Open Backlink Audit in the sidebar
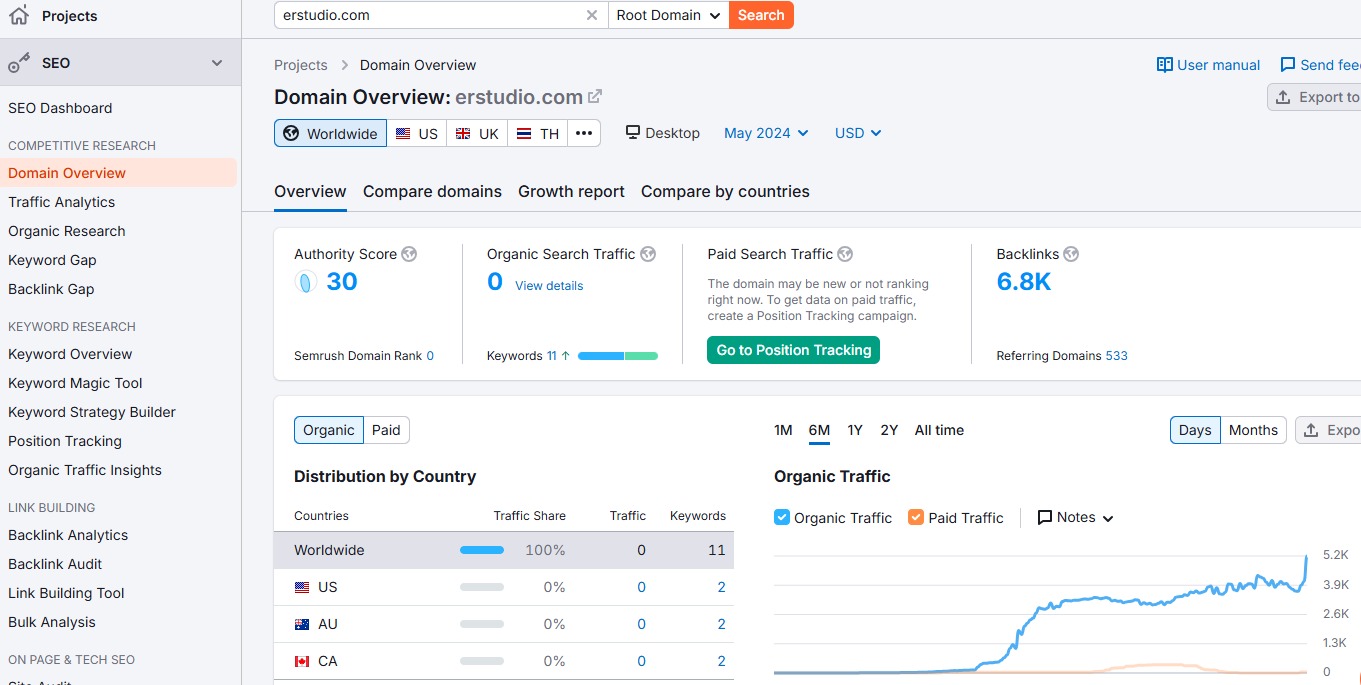The width and height of the screenshot is (1361, 685). tap(55, 564)
